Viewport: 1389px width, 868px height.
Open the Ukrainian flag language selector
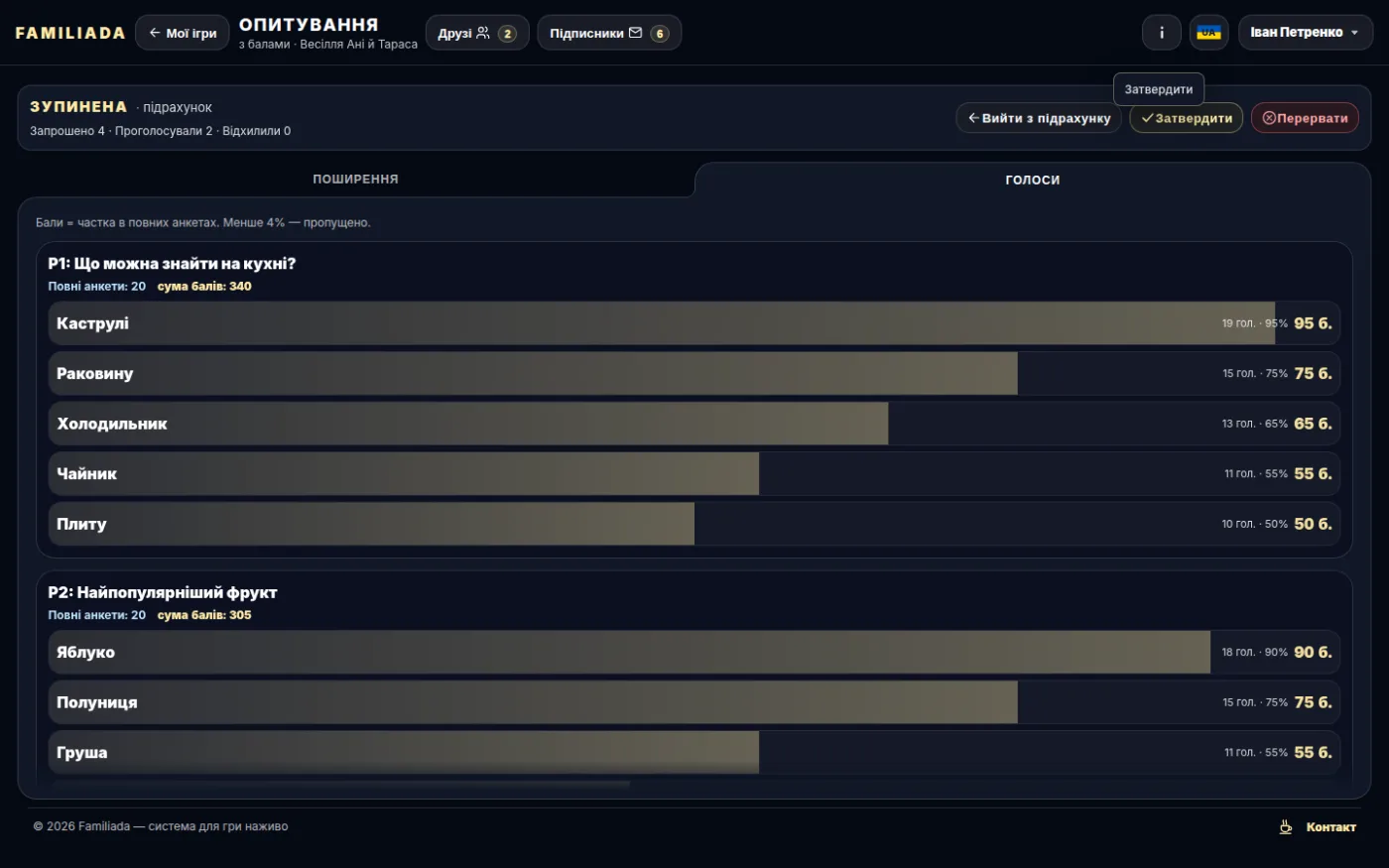click(x=1208, y=33)
